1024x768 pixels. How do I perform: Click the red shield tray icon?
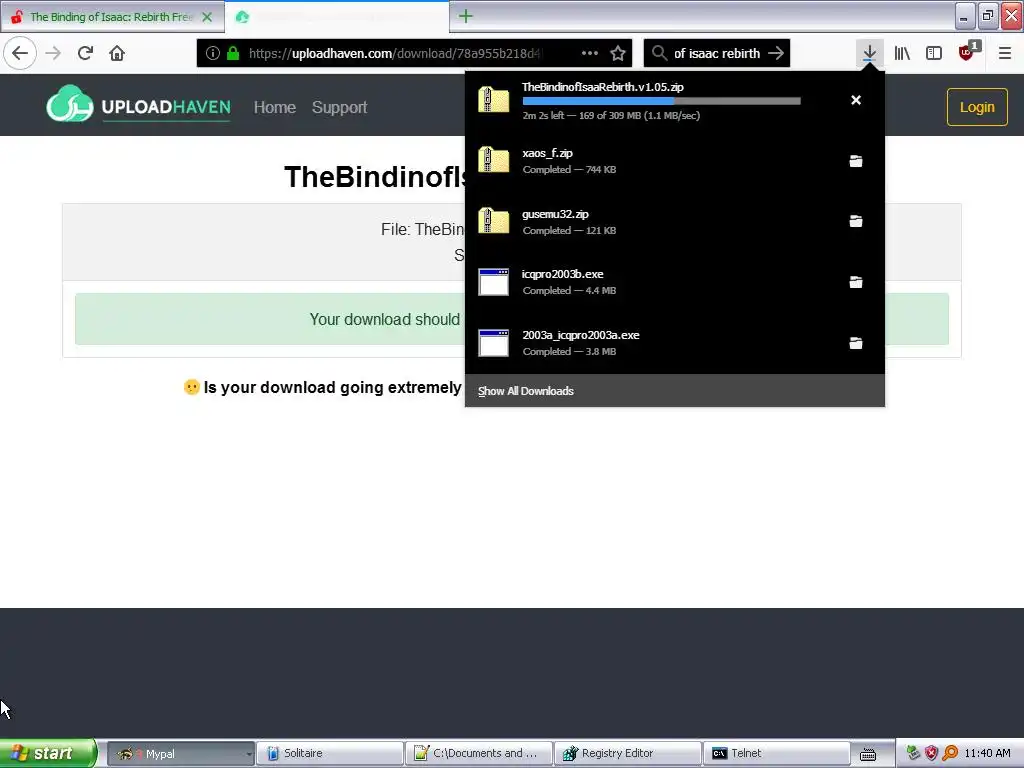click(931, 754)
